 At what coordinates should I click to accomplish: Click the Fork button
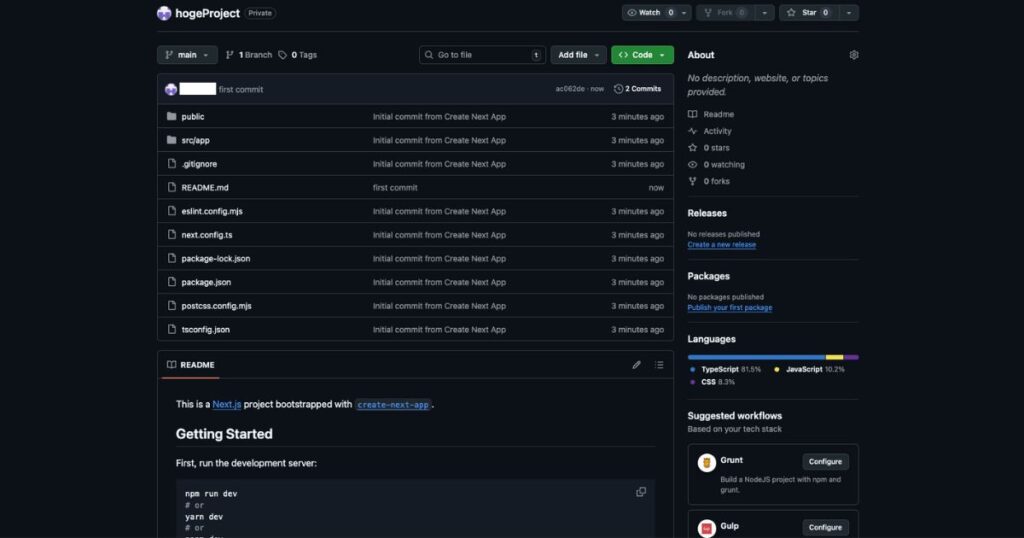click(x=726, y=12)
